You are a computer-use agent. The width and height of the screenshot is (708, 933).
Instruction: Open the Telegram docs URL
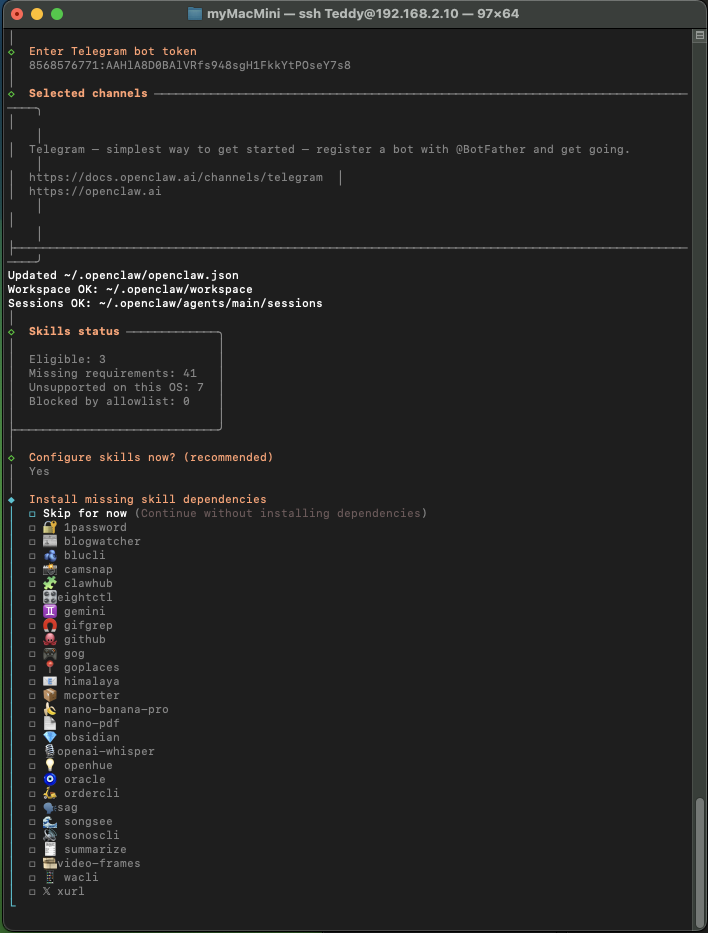click(175, 177)
